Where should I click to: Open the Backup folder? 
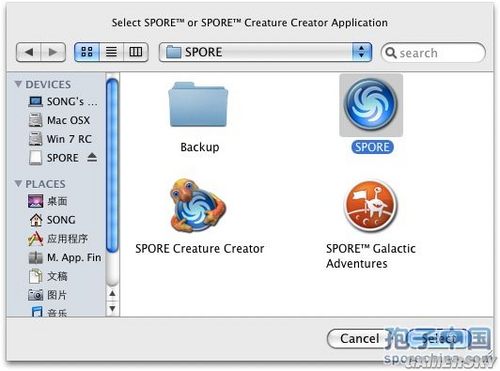199,105
